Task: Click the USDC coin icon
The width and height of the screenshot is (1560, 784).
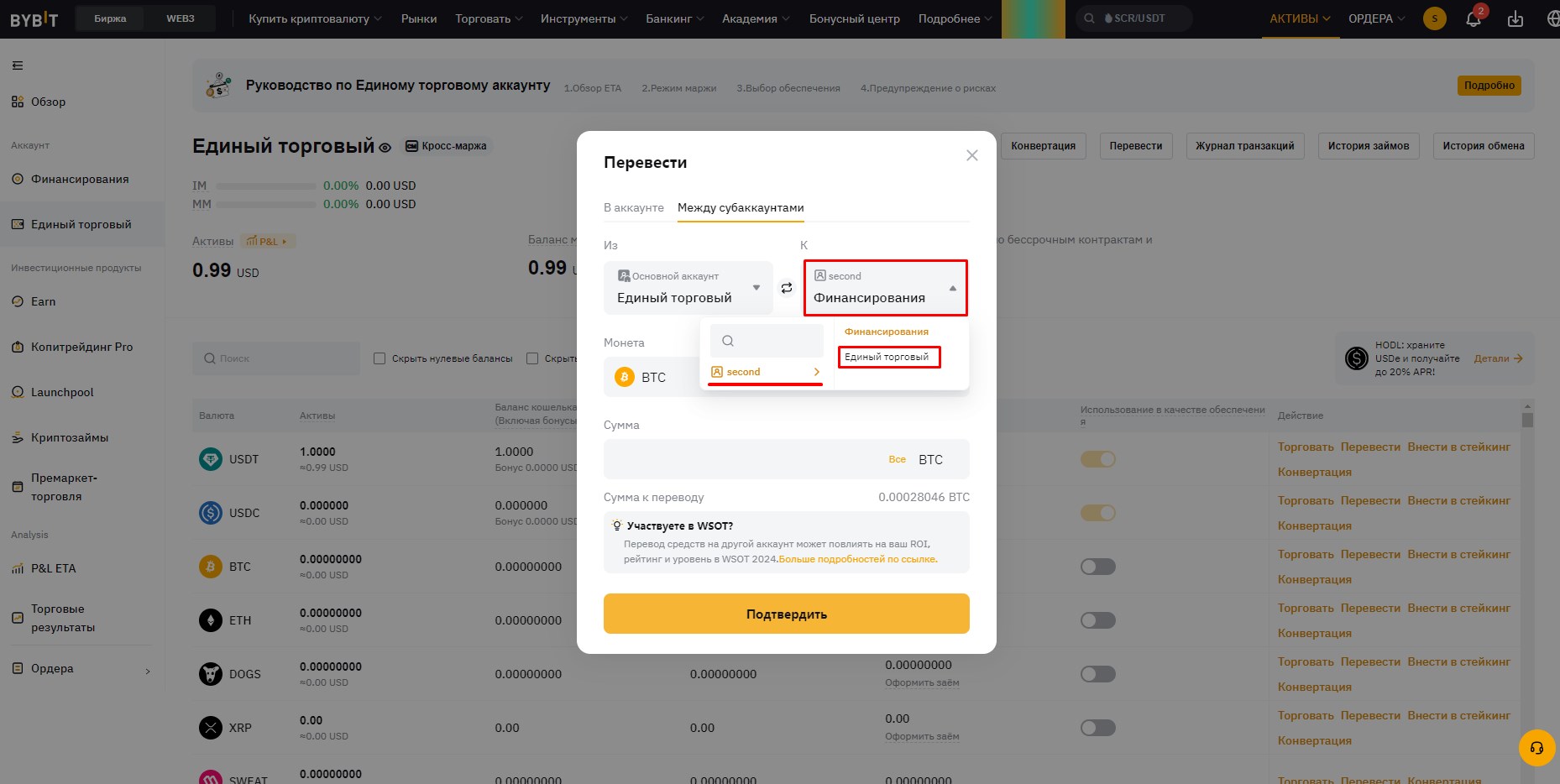Action: (x=211, y=513)
